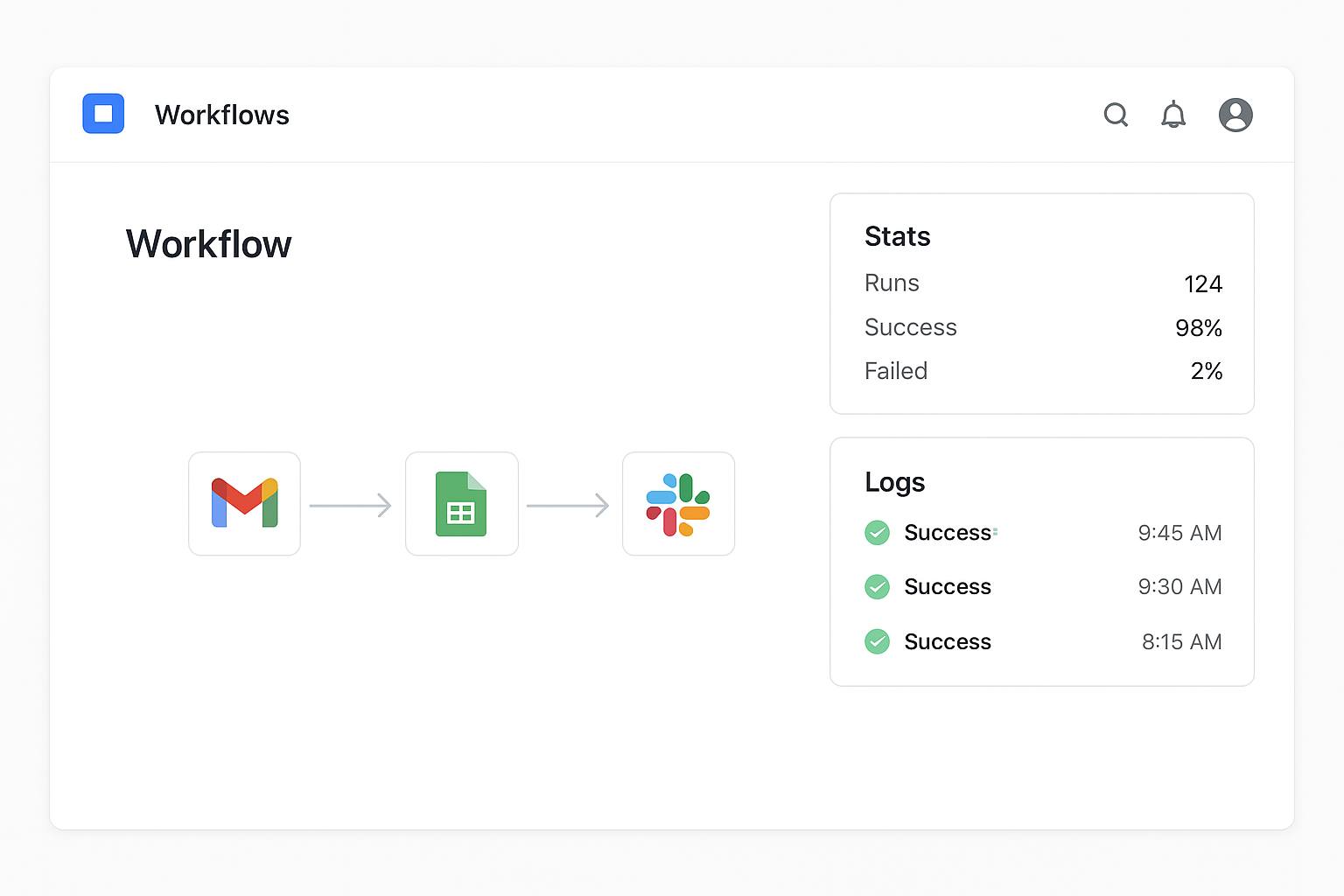This screenshot has width=1344, height=896.
Task: Open the Google Sheets workflow step
Action: pos(461,504)
